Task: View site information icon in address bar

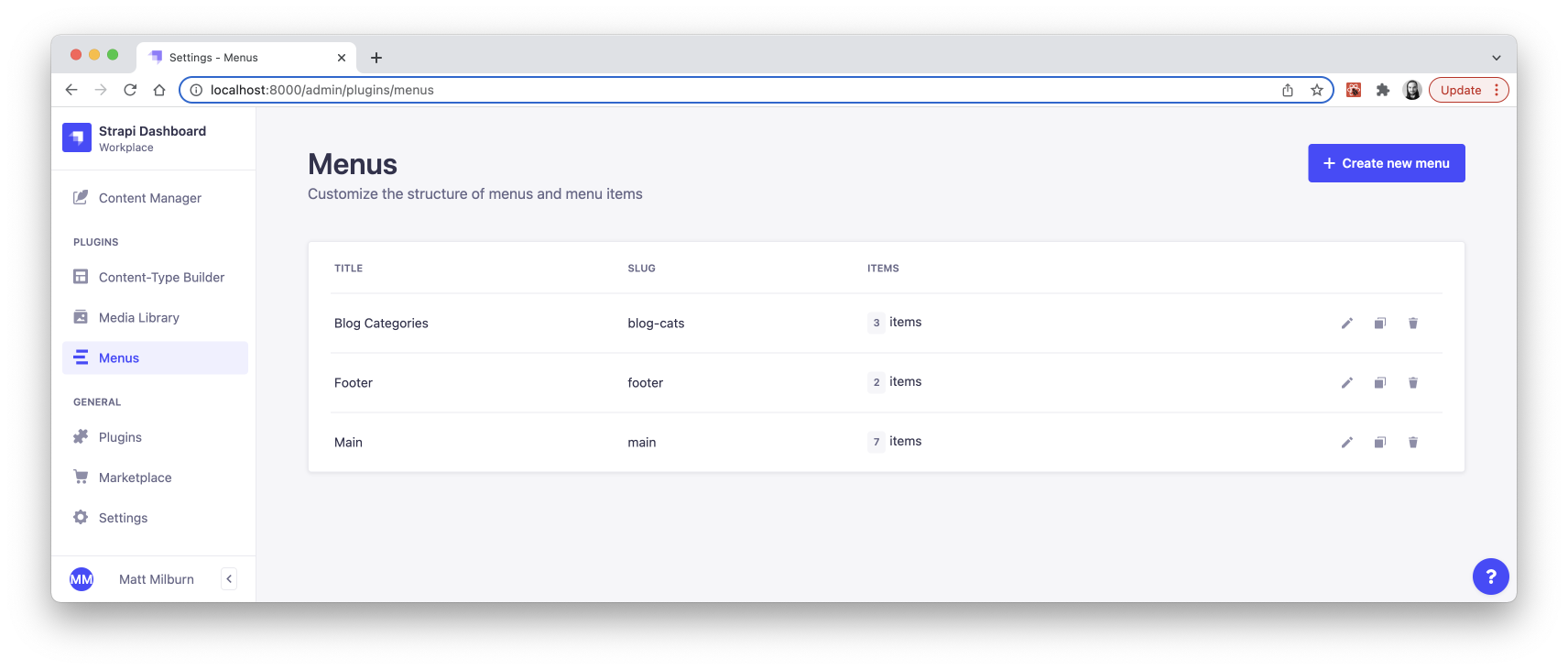Action: pos(196,90)
